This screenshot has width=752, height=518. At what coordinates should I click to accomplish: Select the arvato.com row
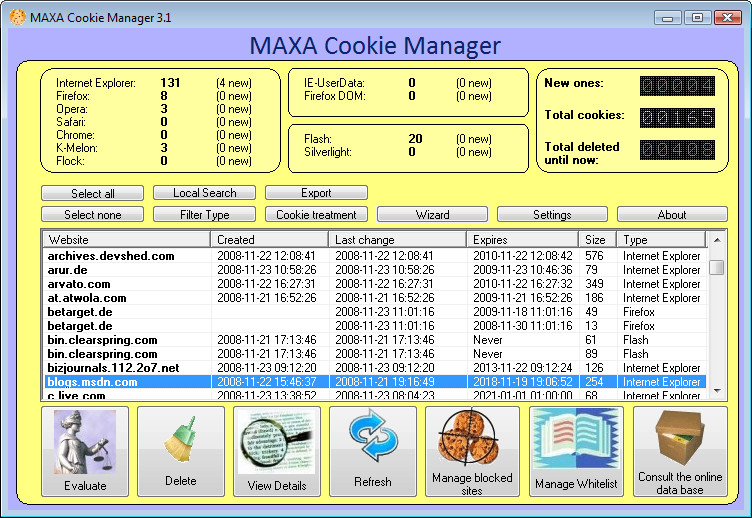[x=375, y=283]
